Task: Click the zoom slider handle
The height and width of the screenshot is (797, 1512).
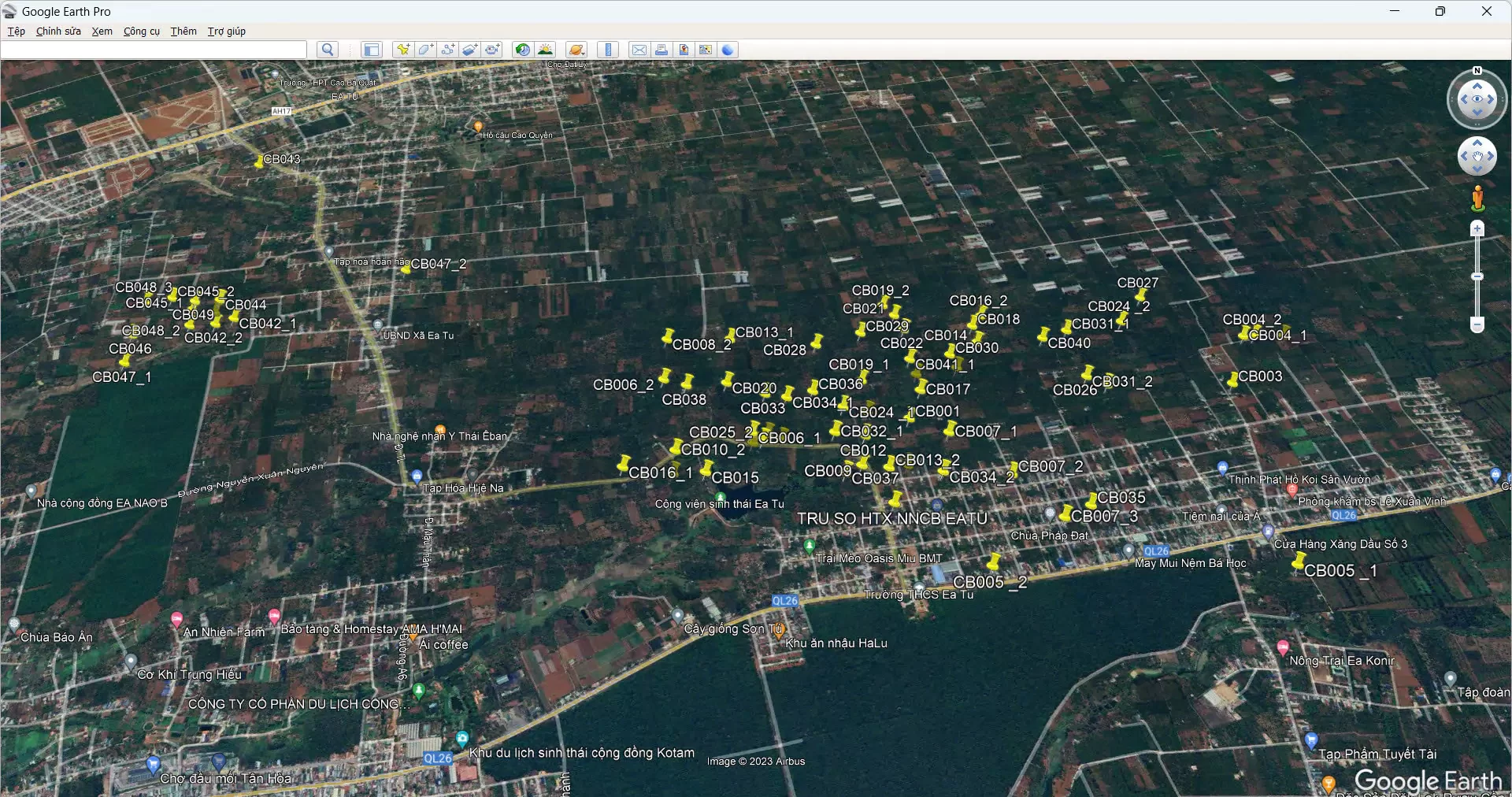Action: 1477,276
